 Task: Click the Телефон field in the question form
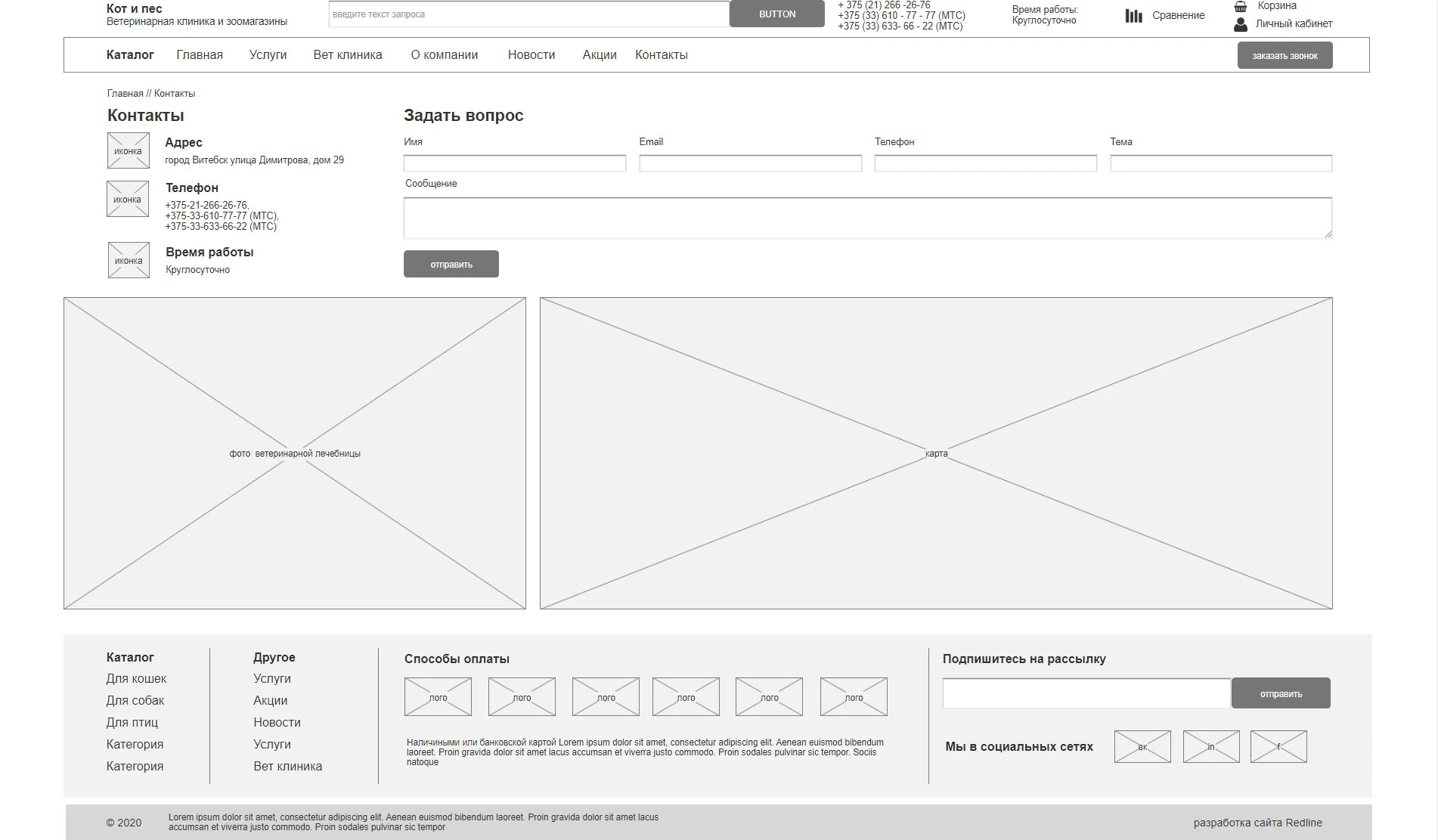(x=986, y=163)
